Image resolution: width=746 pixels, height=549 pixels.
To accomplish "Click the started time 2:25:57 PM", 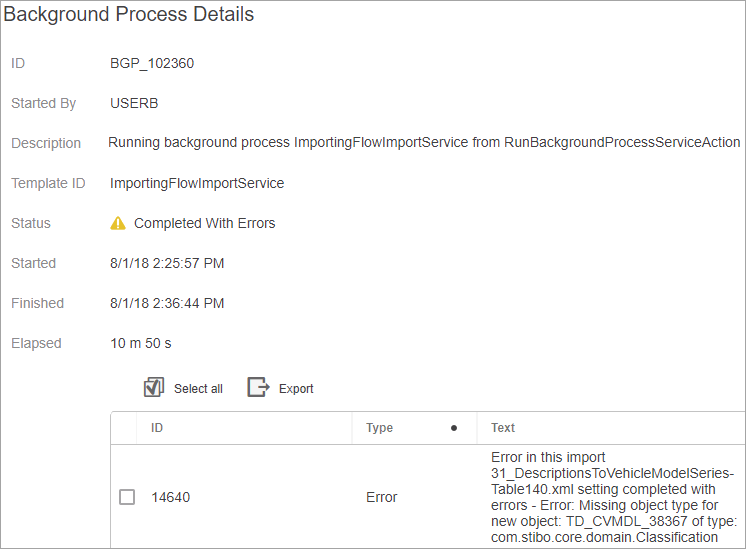I will point(167,263).
